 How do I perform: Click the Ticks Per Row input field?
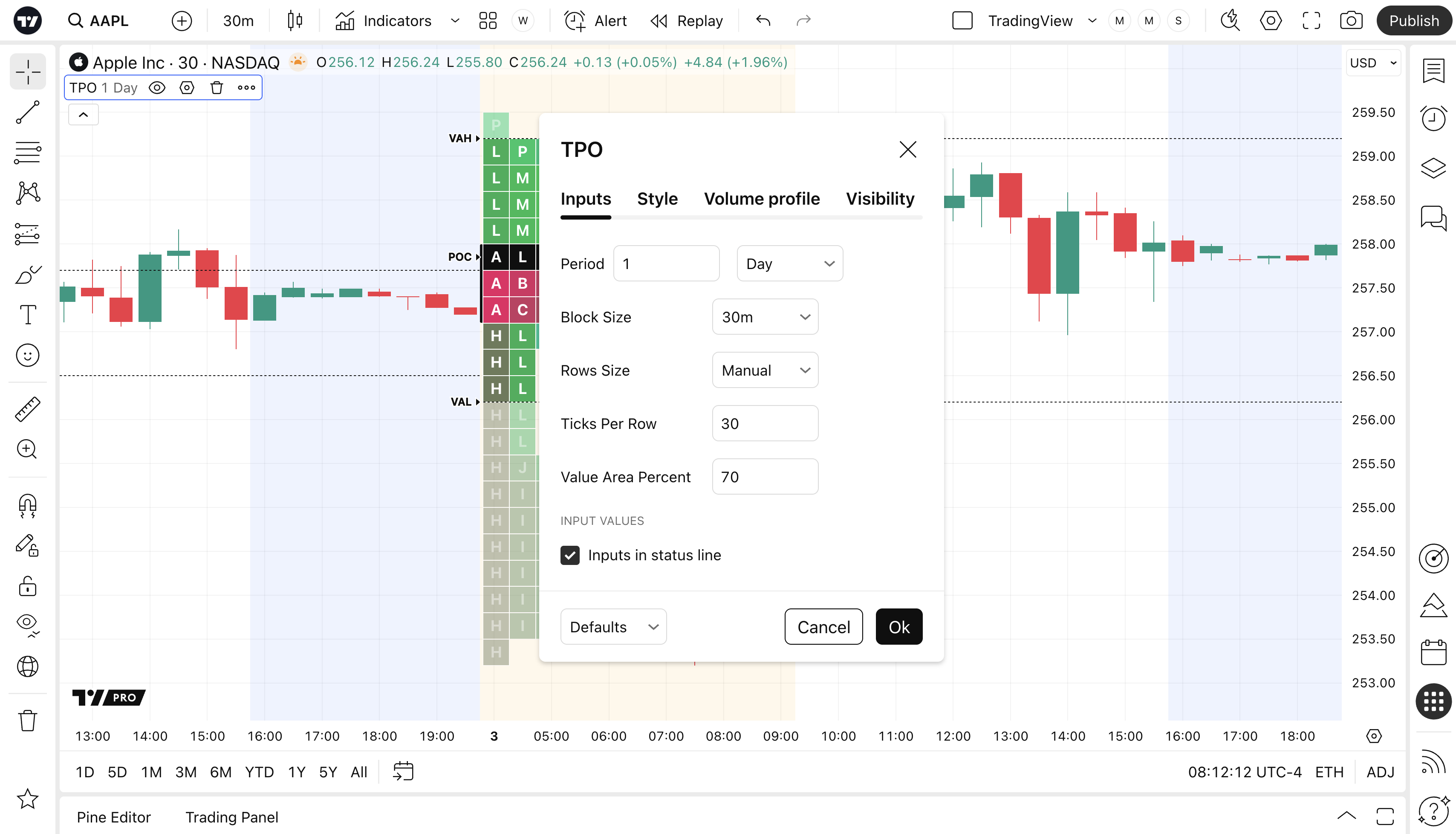[764, 423]
